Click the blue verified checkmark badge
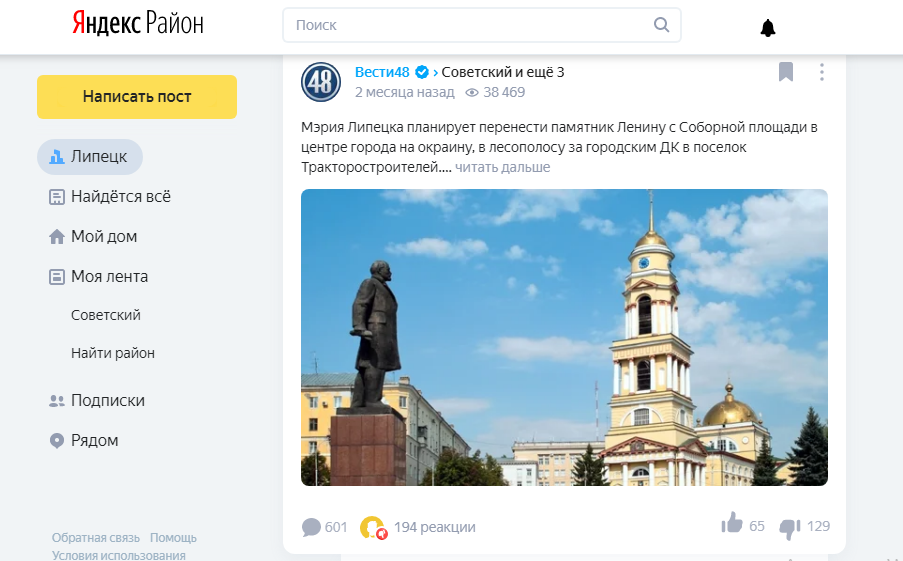 pyautogui.click(x=422, y=72)
